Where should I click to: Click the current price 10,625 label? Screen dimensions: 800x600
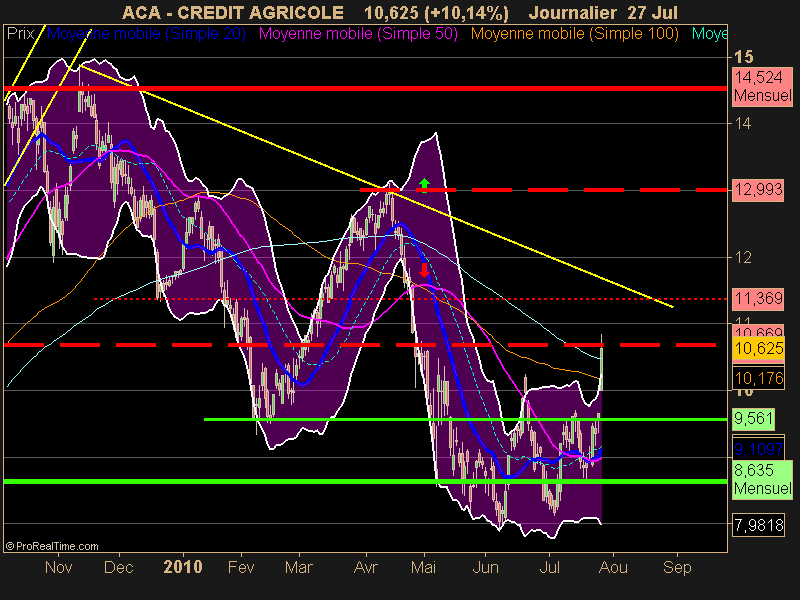pos(759,348)
